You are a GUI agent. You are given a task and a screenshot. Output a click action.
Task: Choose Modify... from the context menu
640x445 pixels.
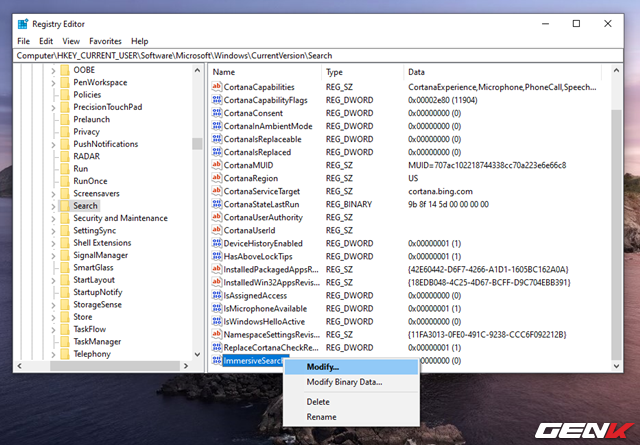[351, 367]
